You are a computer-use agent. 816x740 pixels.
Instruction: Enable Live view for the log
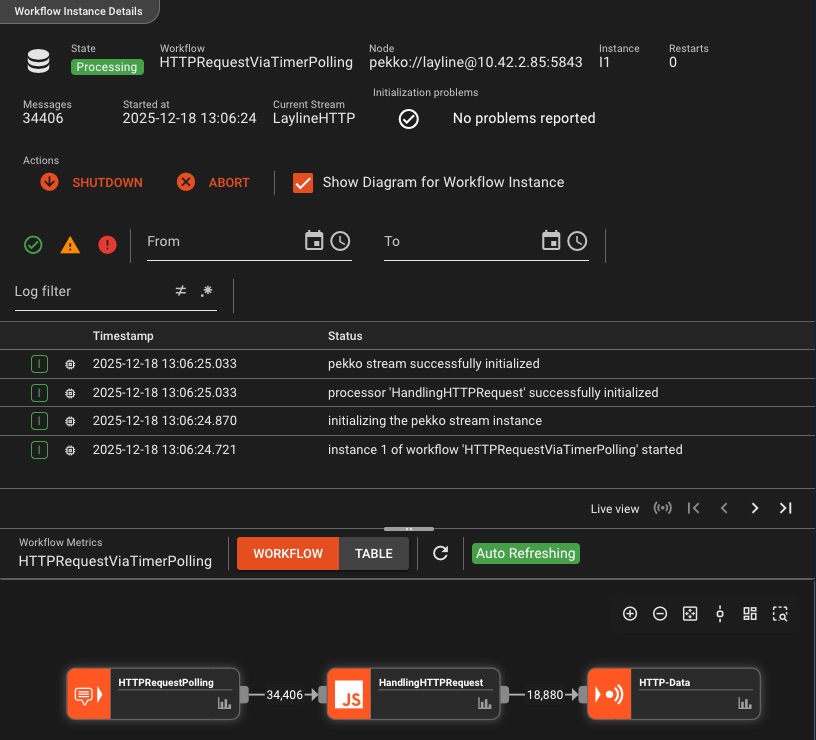(662, 508)
